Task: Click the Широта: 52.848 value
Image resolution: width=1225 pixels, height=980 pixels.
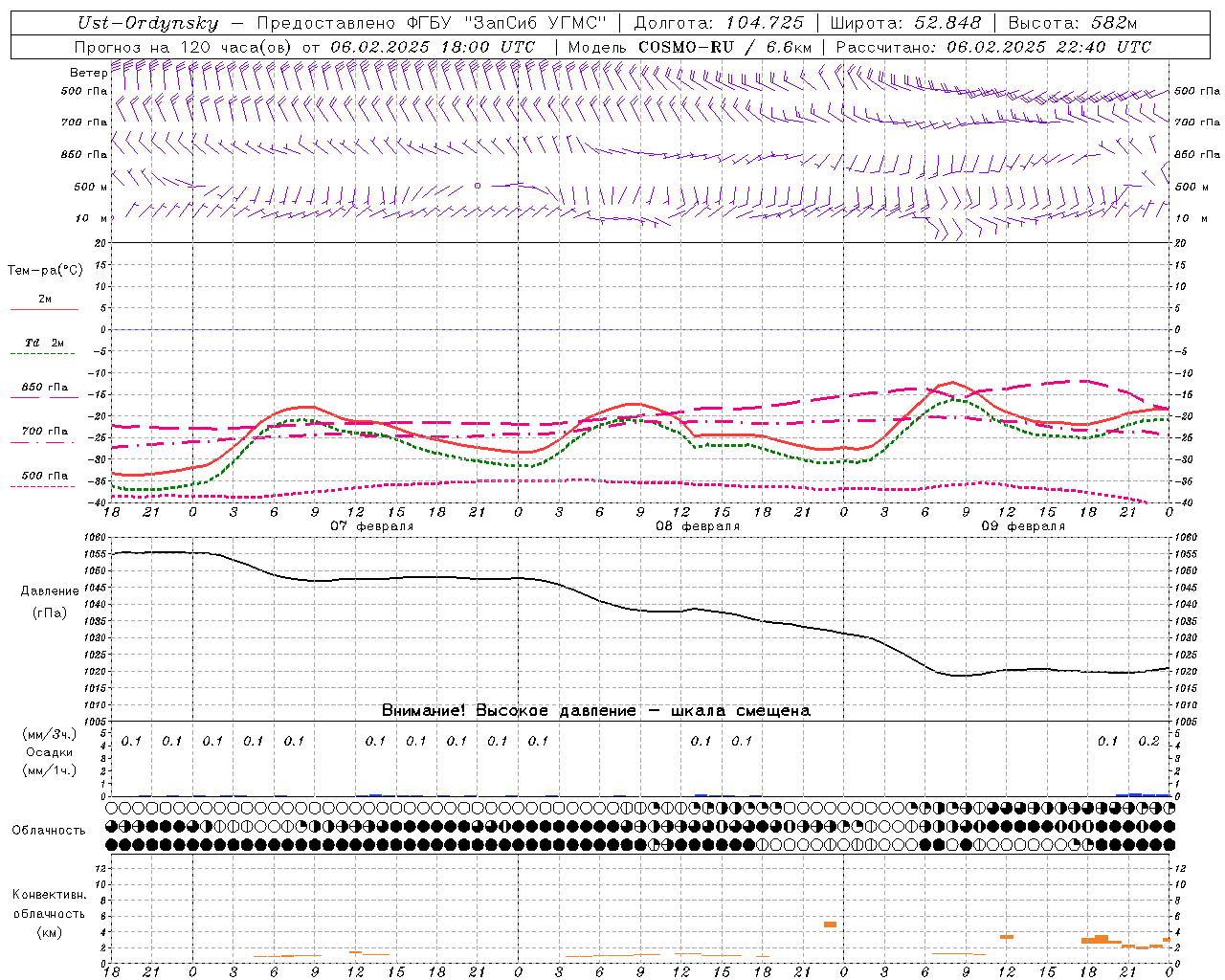Action: coord(905,23)
